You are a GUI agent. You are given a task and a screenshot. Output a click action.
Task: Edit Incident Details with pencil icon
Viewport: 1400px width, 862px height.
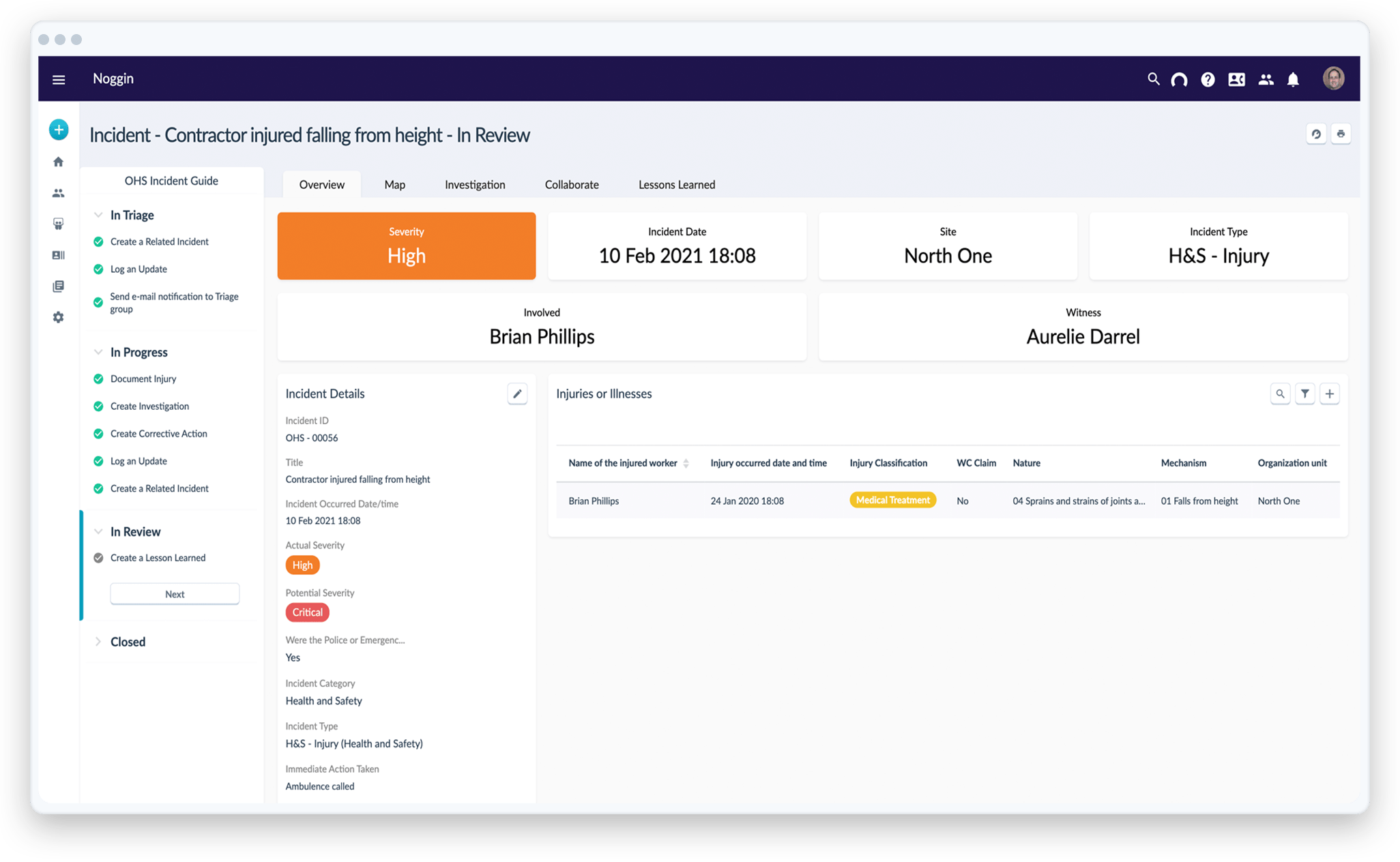[x=517, y=393]
